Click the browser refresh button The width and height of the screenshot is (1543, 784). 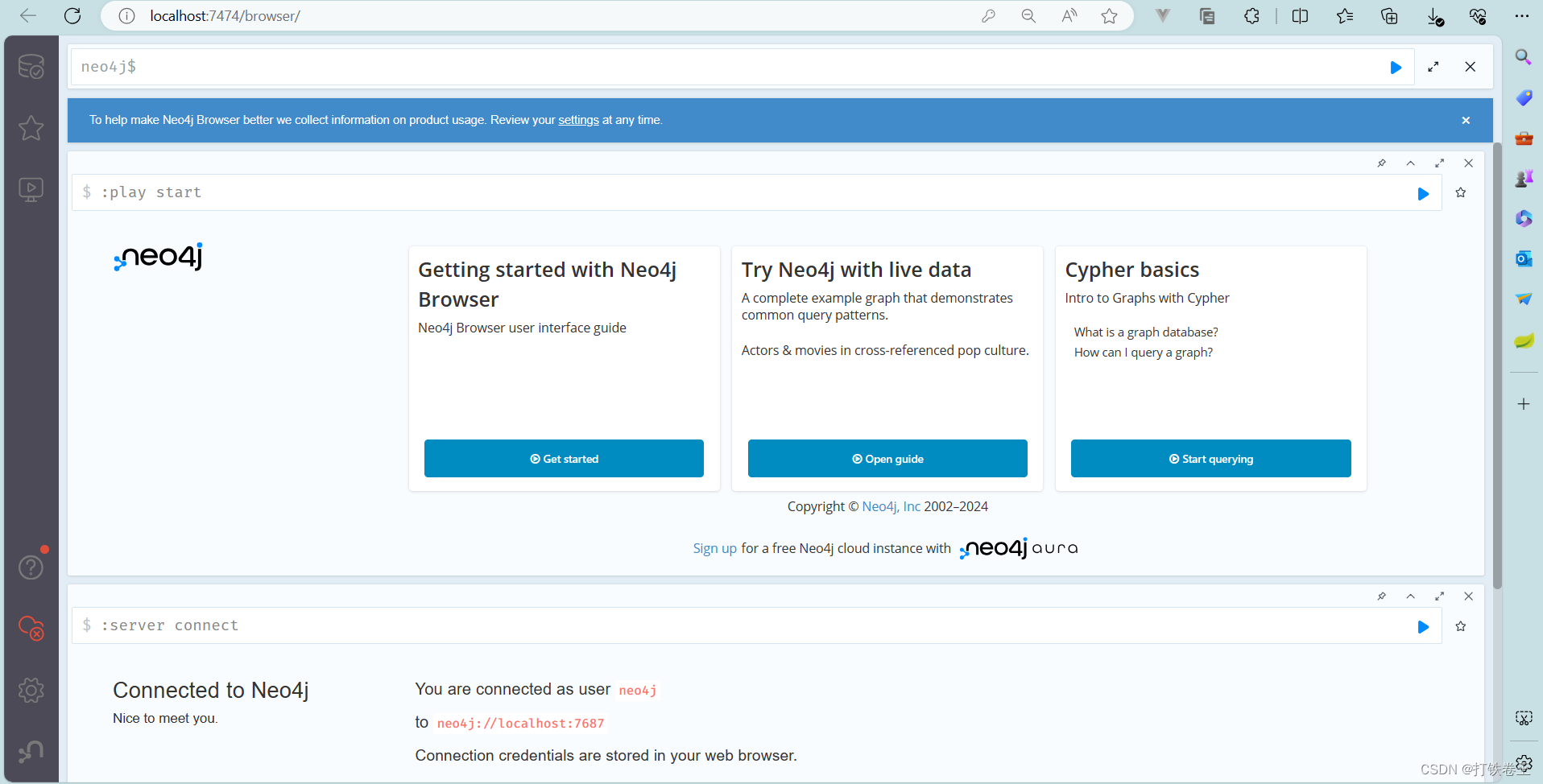tap(72, 16)
